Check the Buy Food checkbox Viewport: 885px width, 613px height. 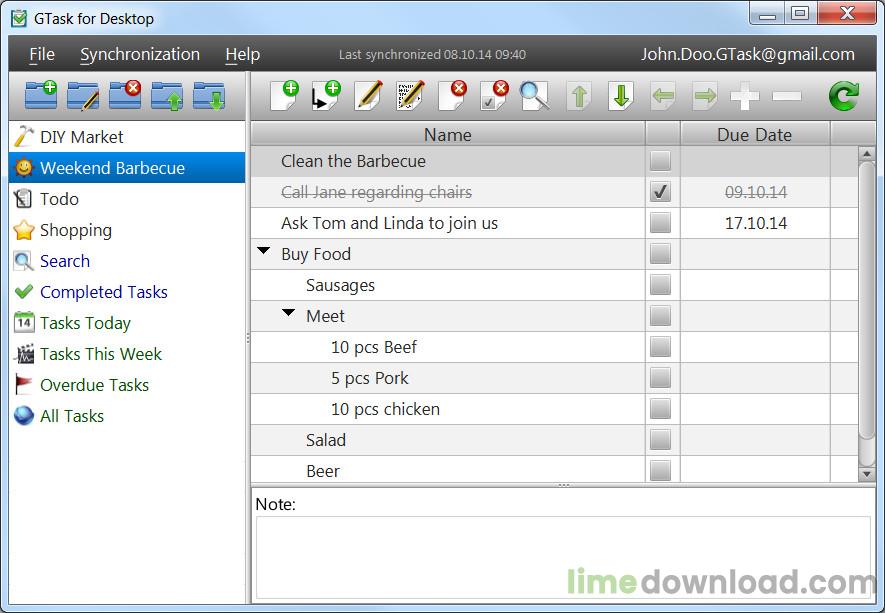(x=660, y=254)
